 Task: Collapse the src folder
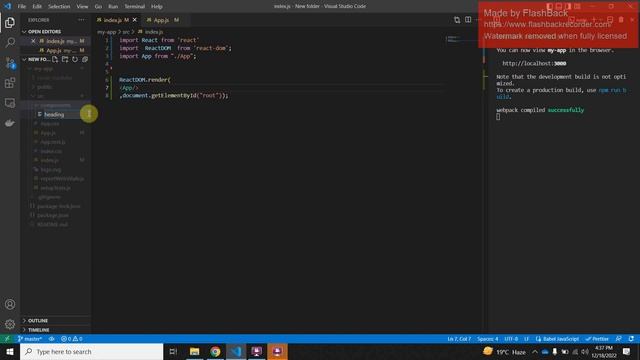coord(55,96)
